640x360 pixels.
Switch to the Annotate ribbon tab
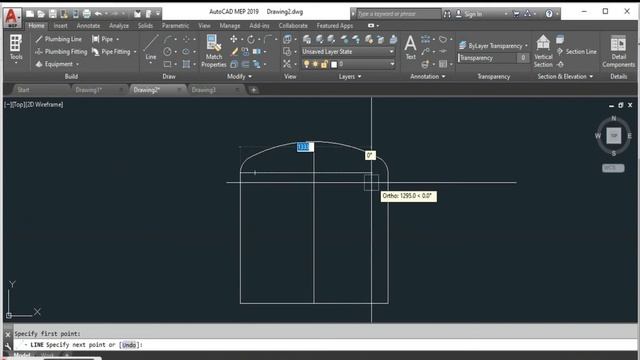[x=88, y=26]
